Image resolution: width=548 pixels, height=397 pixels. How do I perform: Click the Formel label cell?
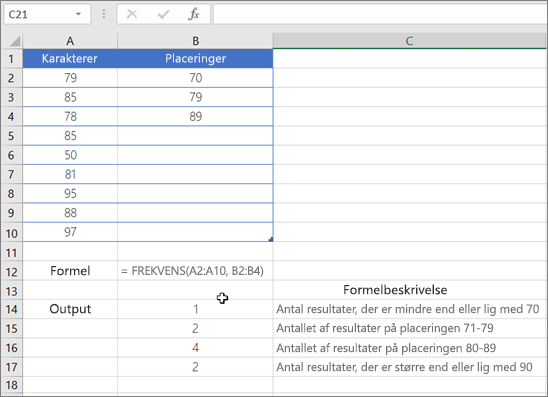point(70,271)
